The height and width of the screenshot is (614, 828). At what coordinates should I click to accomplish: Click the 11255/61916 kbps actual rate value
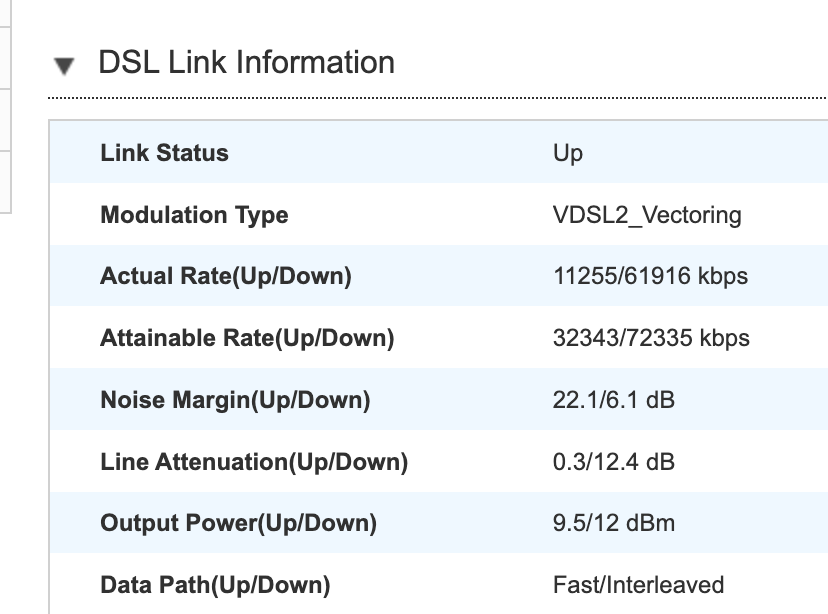pyautogui.click(x=650, y=276)
